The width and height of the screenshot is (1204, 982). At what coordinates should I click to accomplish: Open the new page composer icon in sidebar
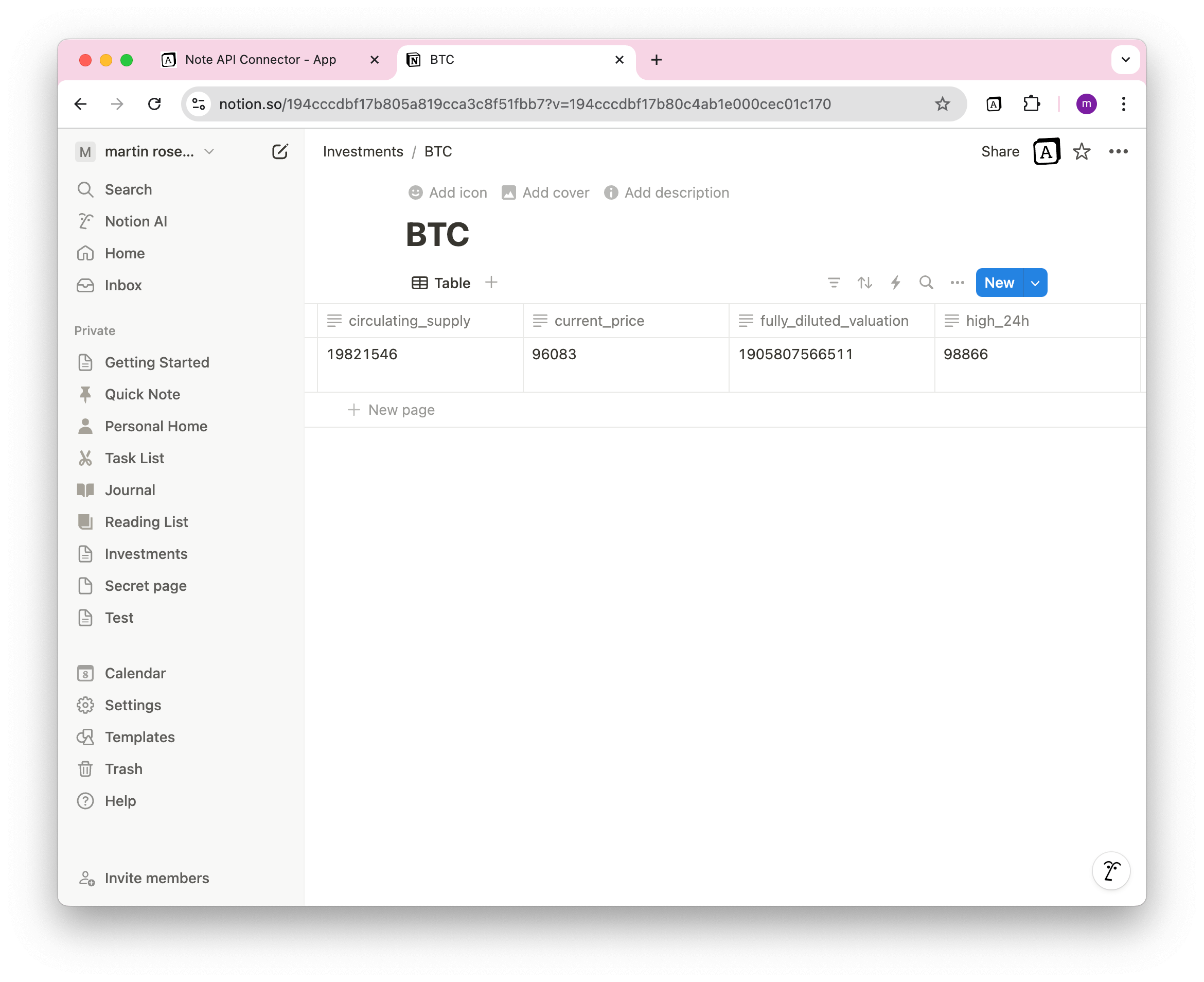[x=280, y=151]
